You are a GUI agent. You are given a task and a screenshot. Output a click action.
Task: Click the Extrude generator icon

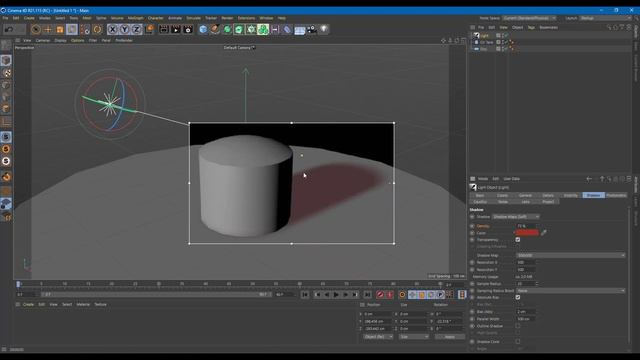[x=239, y=29]
